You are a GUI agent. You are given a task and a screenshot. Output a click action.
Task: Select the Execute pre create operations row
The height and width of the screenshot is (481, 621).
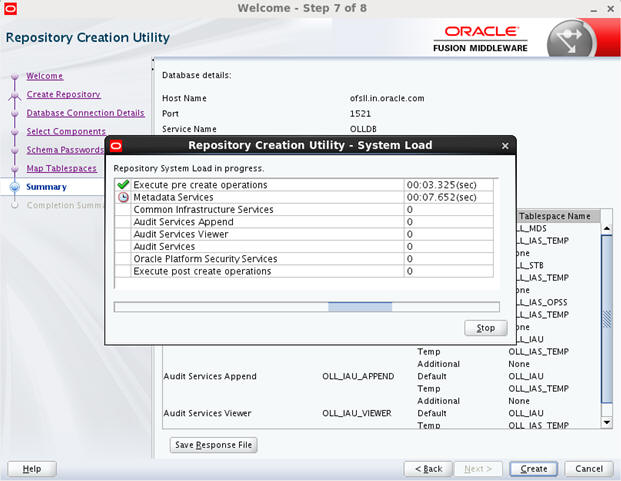304,185
